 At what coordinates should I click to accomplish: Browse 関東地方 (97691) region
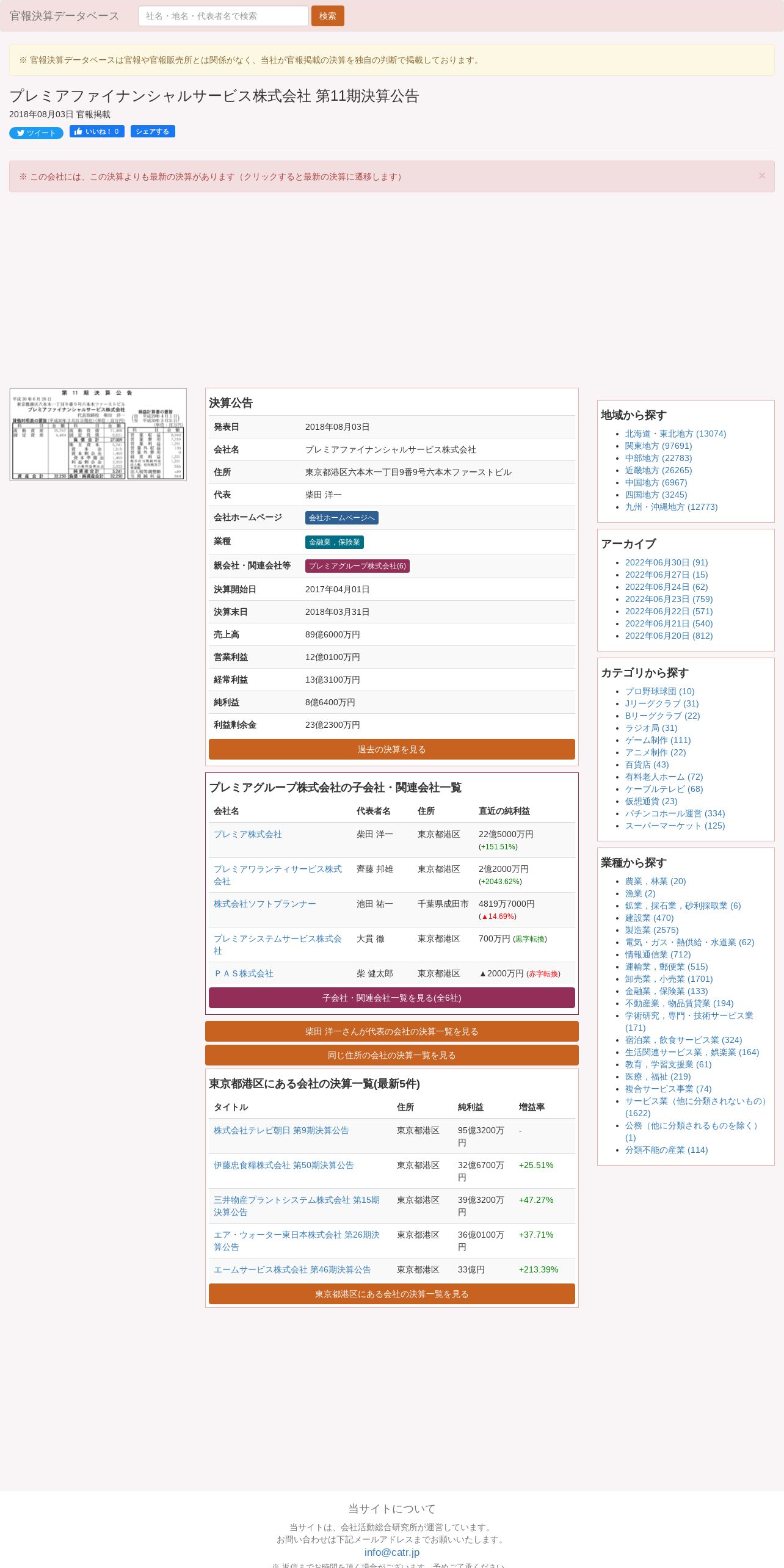[x=659, y=446]
